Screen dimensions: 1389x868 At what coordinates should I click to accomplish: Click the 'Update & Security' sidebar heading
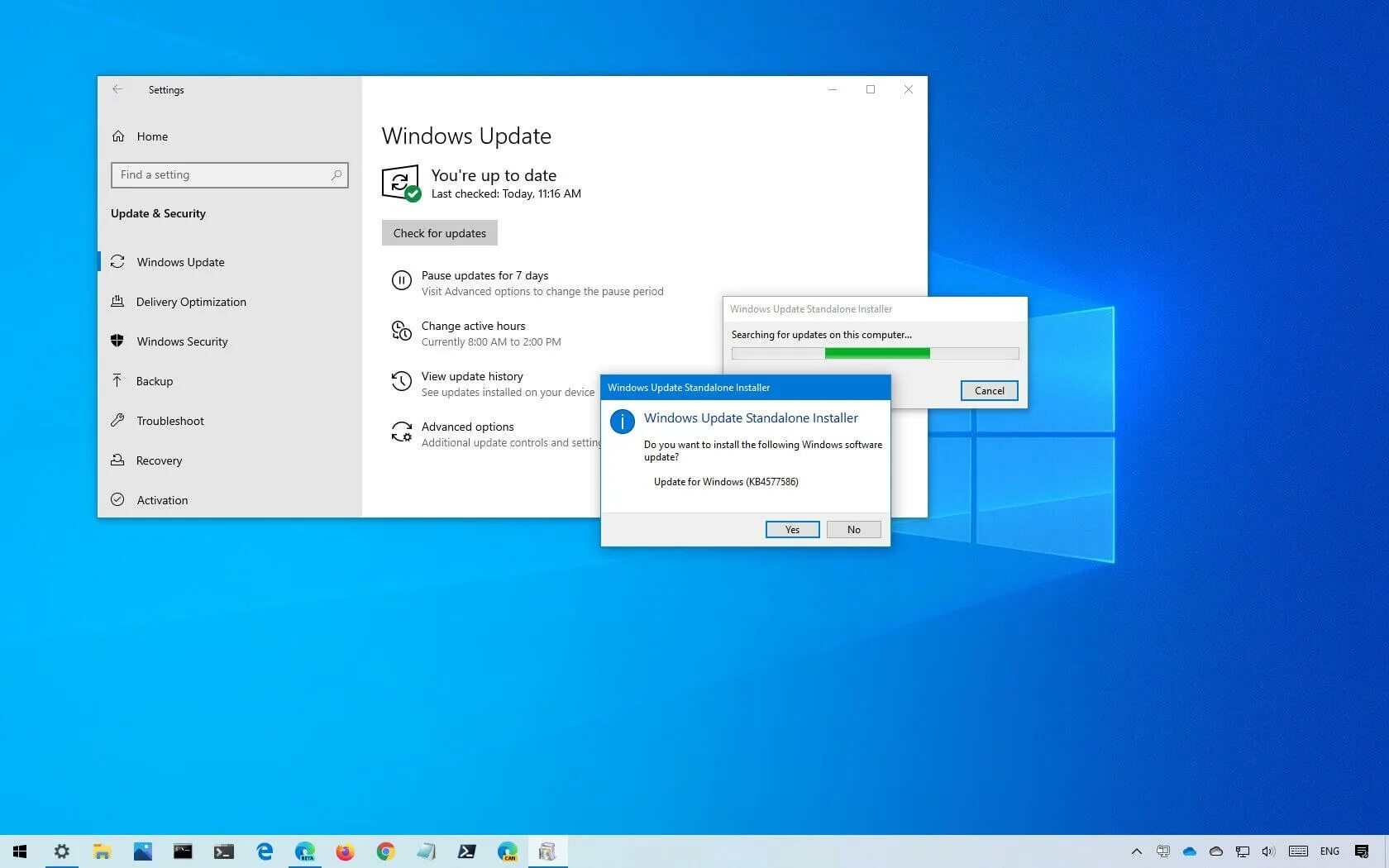(158, 213)
